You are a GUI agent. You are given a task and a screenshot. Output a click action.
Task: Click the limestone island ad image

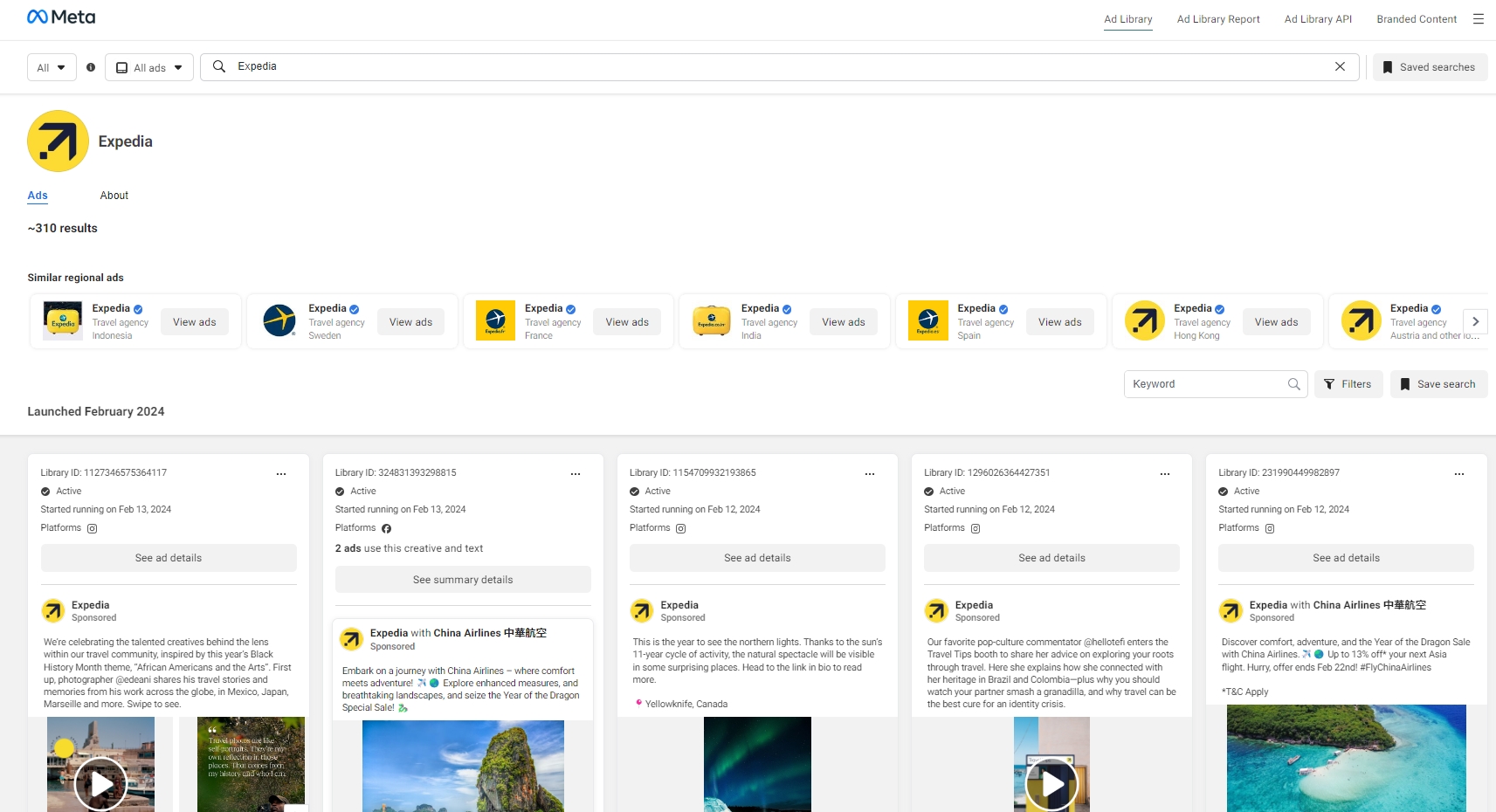pyautogui.click(x=463, y=766)
